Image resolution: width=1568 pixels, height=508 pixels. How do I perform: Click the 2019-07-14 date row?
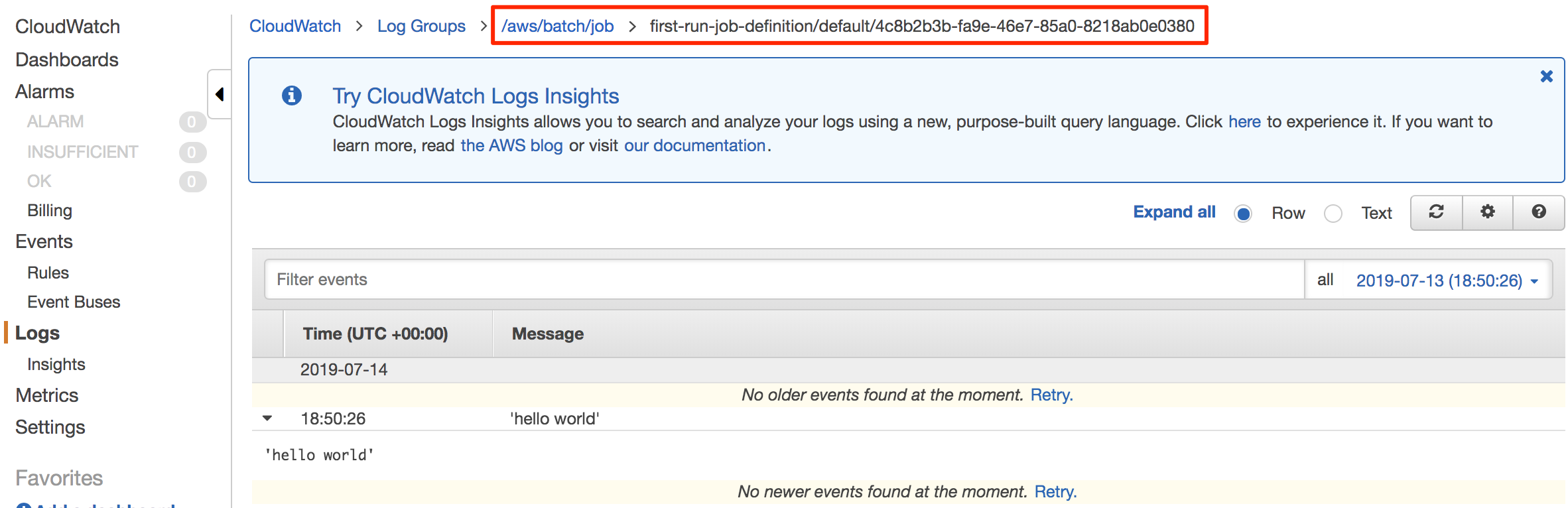908,370
